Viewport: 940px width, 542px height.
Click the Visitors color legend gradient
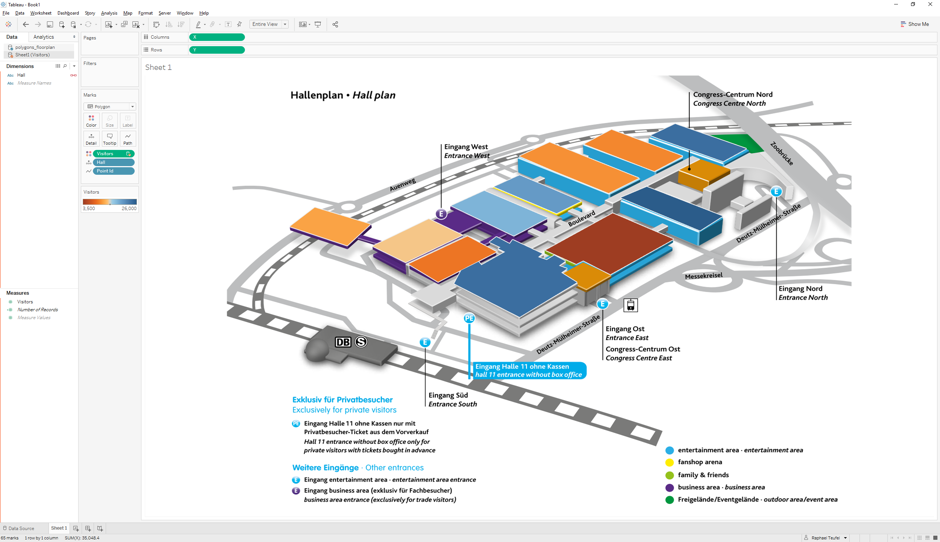(x=110, y=202)
